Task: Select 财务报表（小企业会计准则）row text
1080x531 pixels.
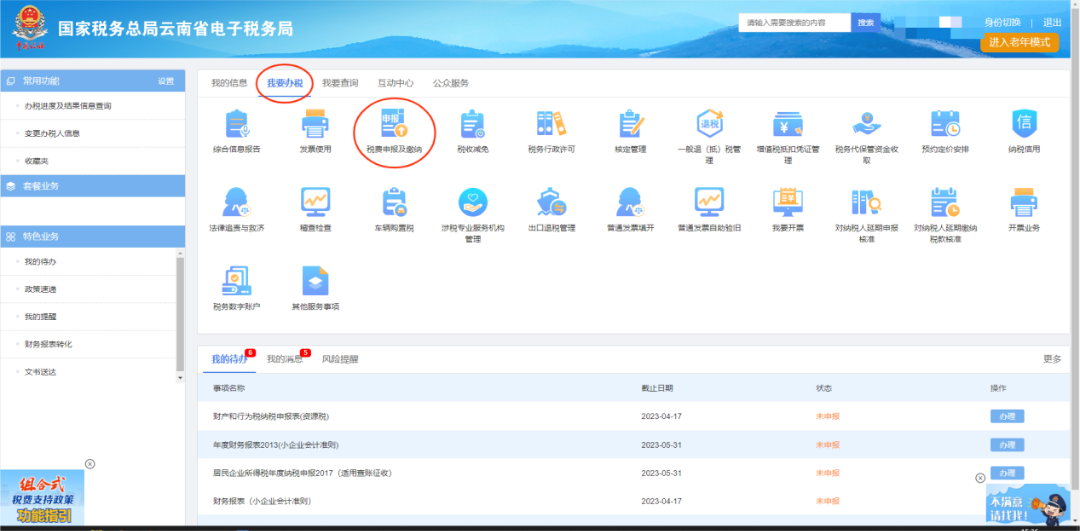Action: point(262,501)
